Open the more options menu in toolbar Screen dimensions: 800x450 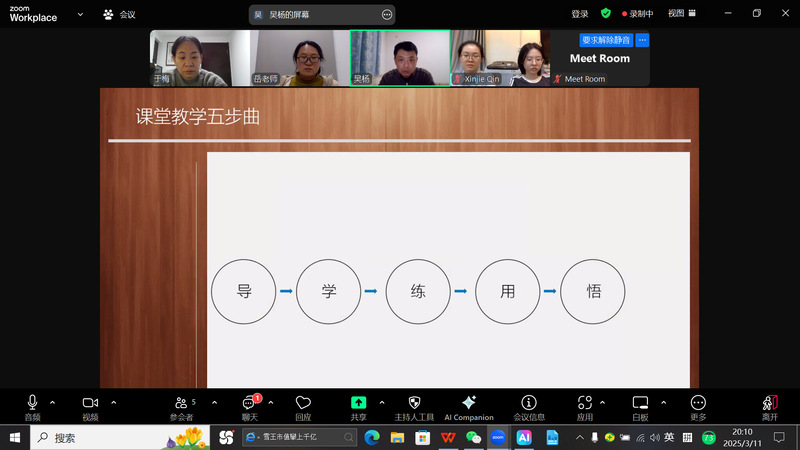pyautogui.click(x=698, y=403)
